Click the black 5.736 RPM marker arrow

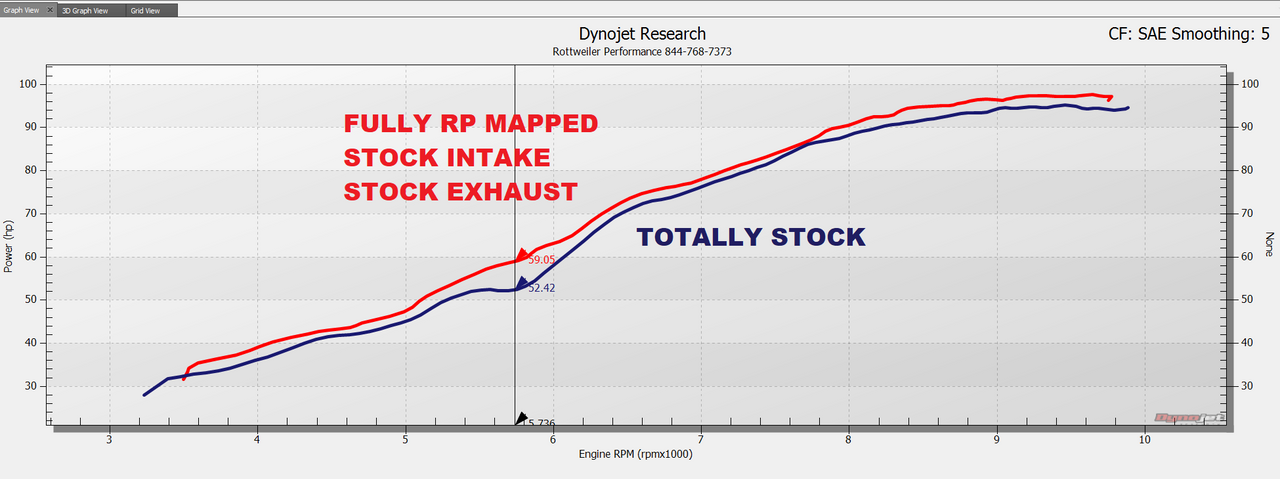click(520, 419)
